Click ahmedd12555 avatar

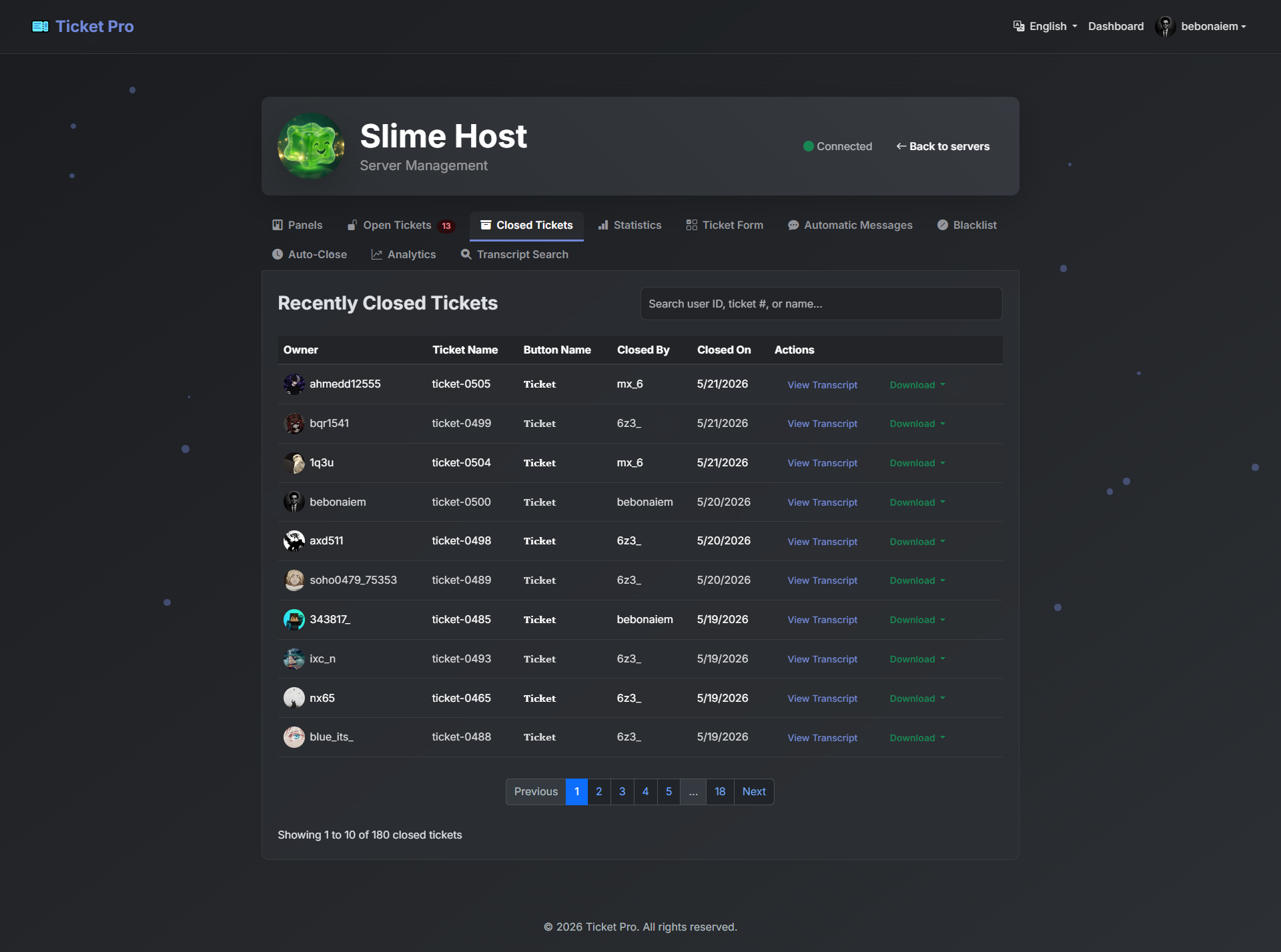click(294, 384)
